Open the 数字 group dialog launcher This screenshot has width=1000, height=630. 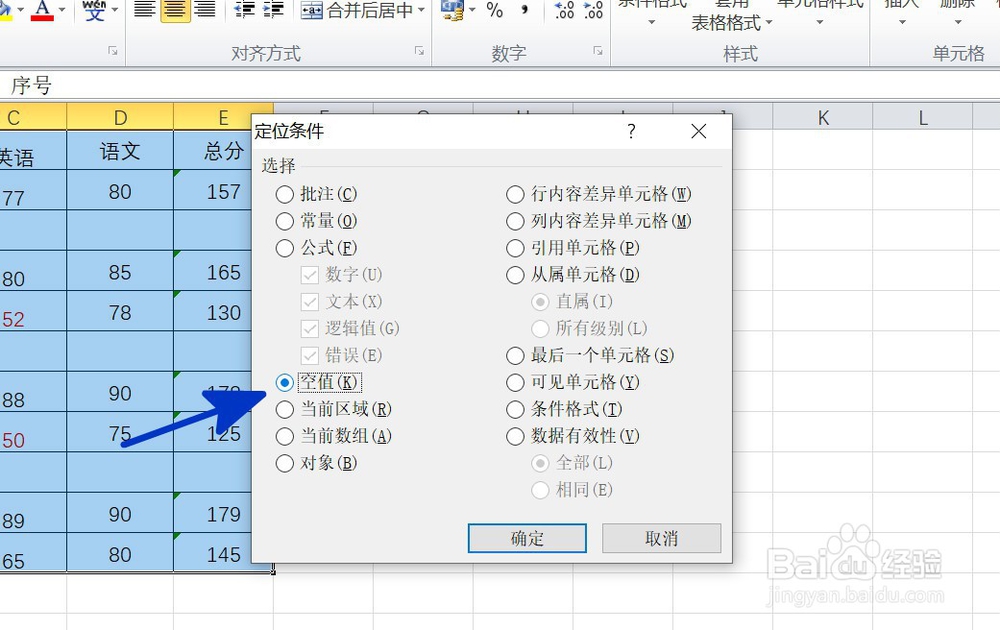597,52
